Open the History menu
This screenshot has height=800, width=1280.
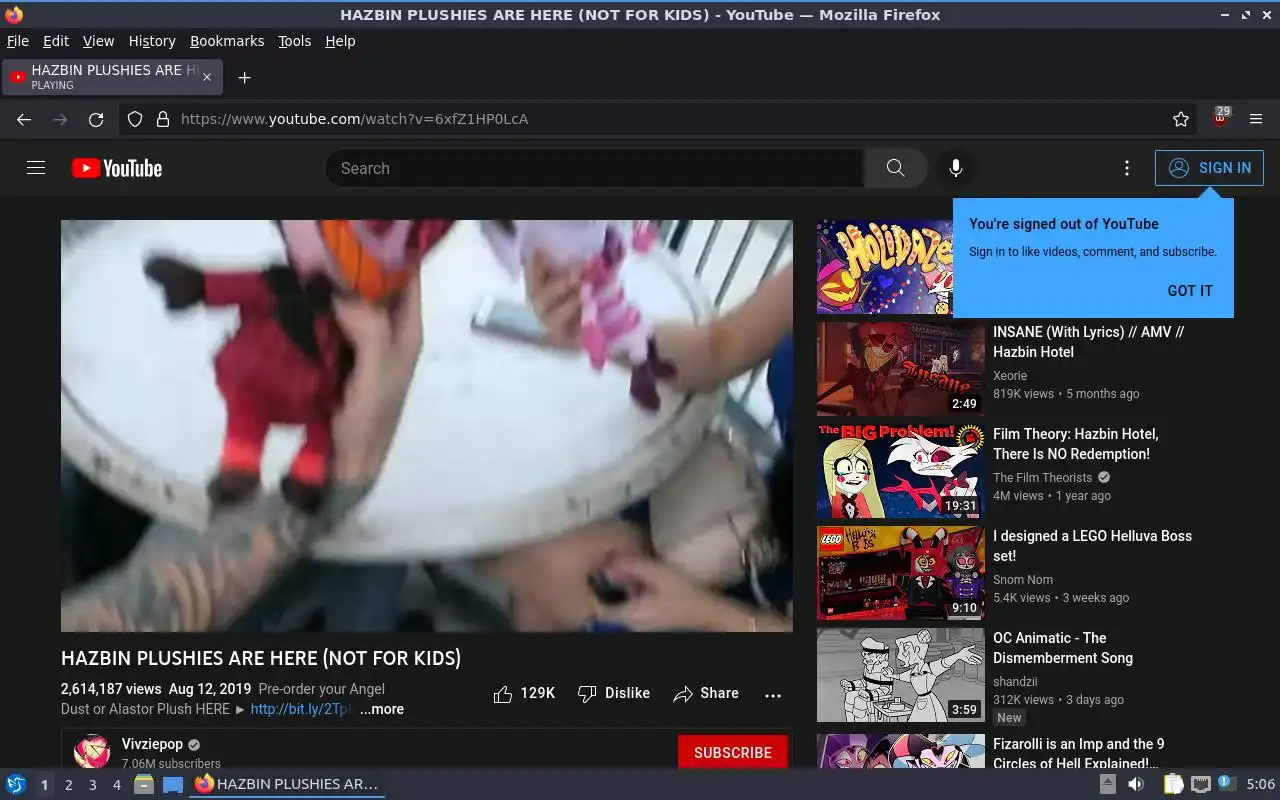[152, 41]
